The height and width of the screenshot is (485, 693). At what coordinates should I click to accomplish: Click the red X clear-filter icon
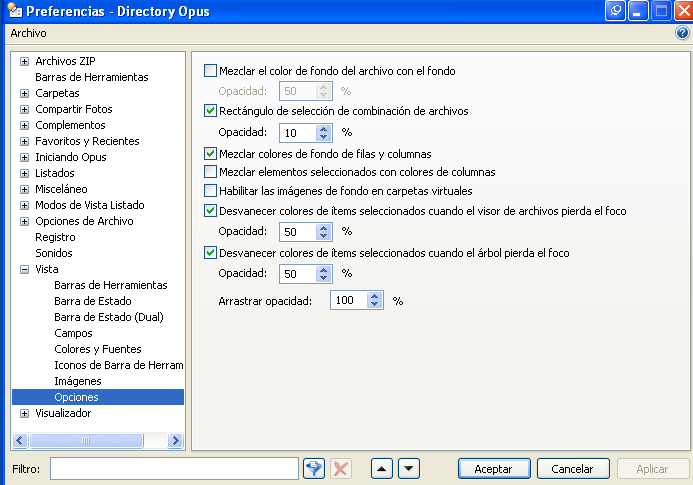pyautogui.click(x=341, y=469)
